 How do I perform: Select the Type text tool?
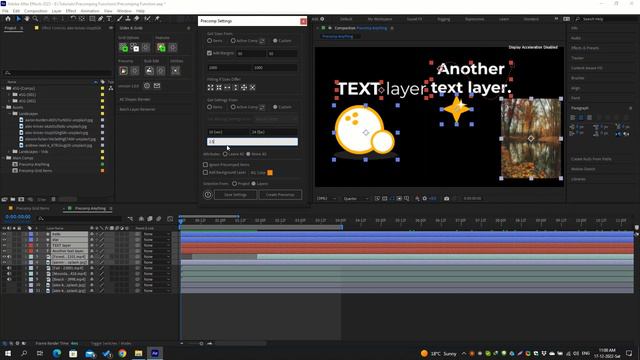109,19
